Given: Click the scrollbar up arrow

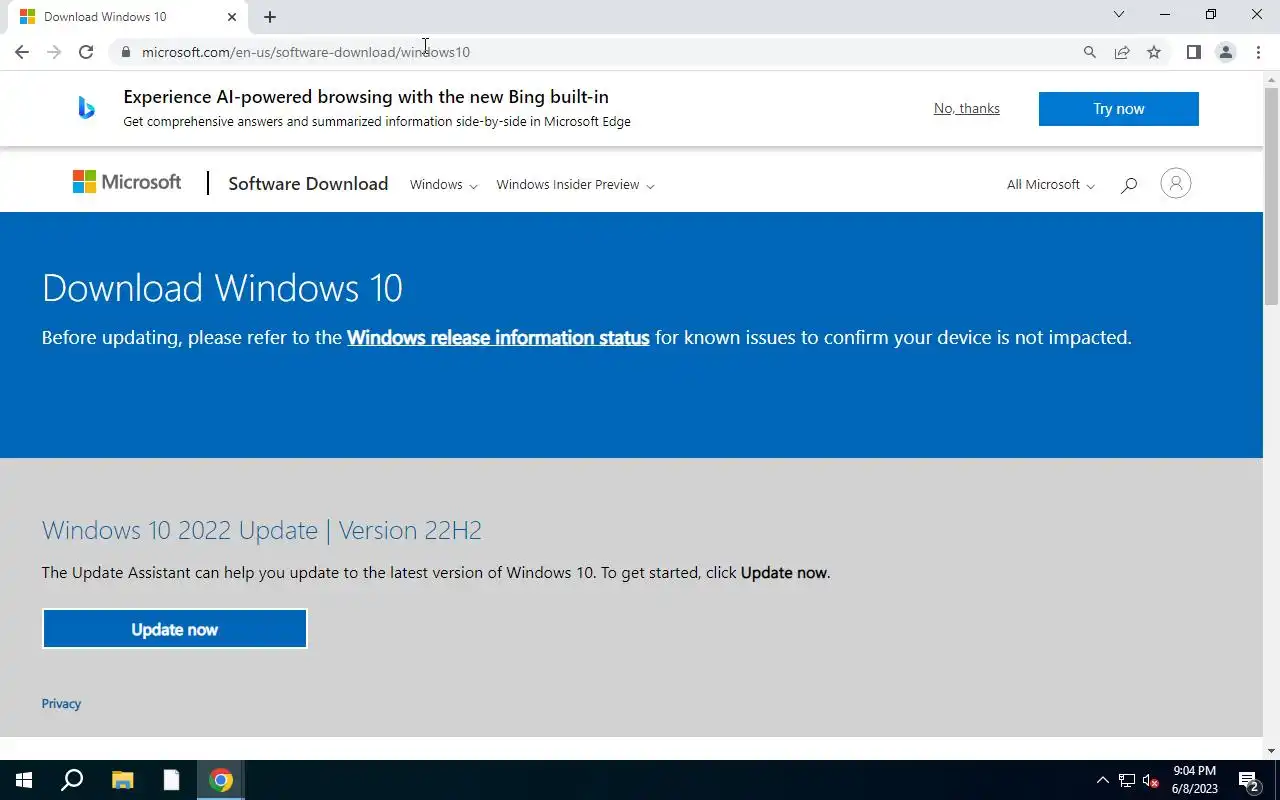Looking at the screenshot, I should 1271,78.
